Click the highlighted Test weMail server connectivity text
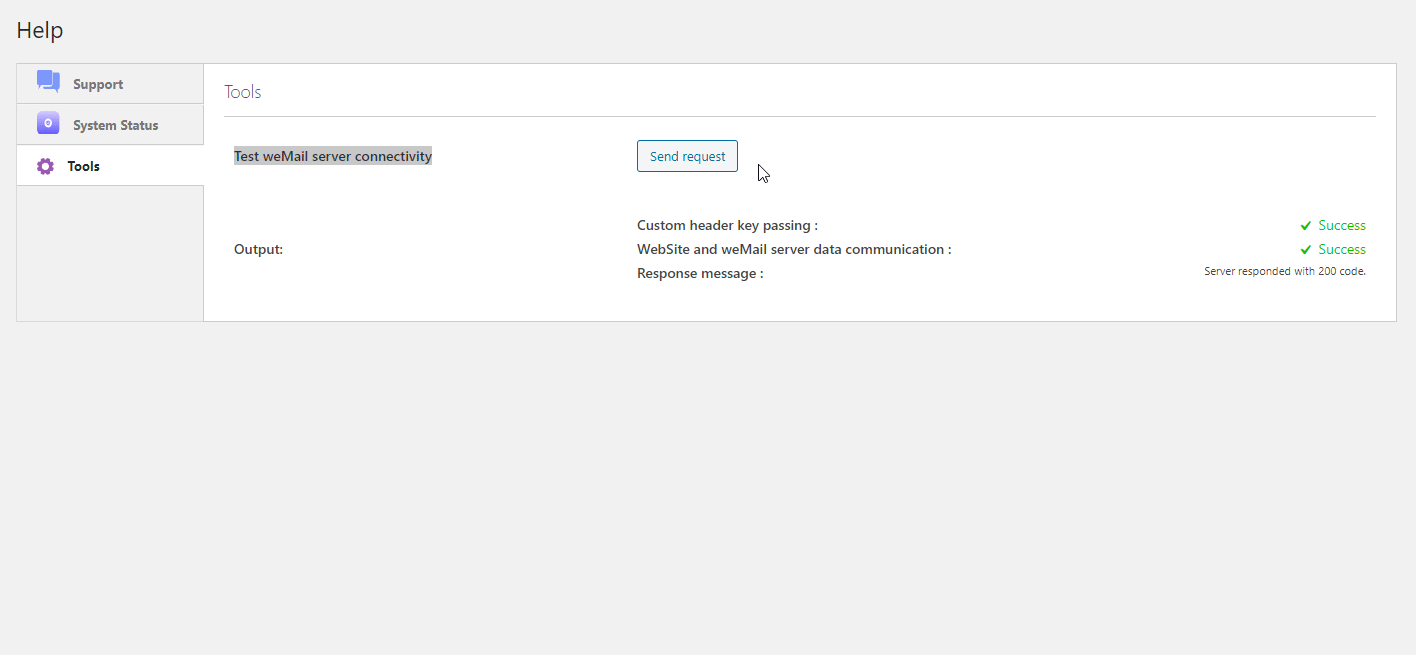 point(332,156)
